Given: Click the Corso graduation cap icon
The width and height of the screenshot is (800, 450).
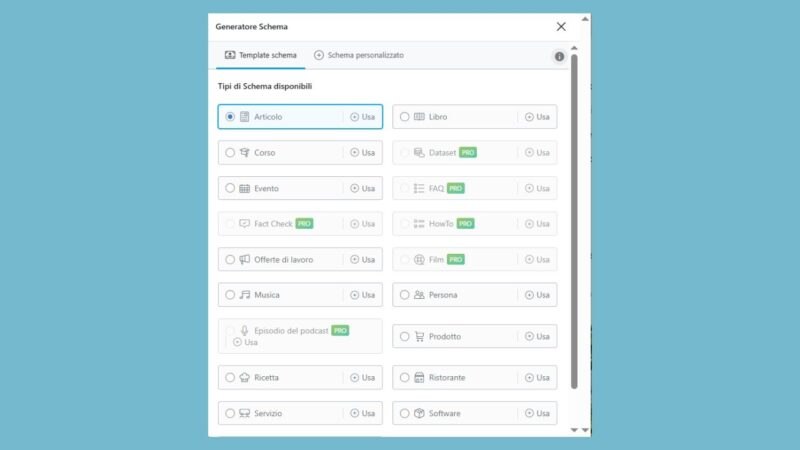Looking at the screenshot, I should [245, 153].
